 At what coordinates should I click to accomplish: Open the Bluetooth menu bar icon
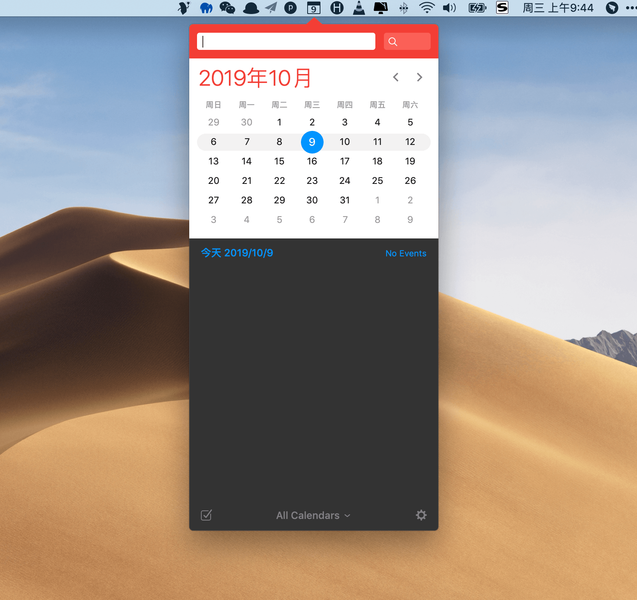point(403,8)
